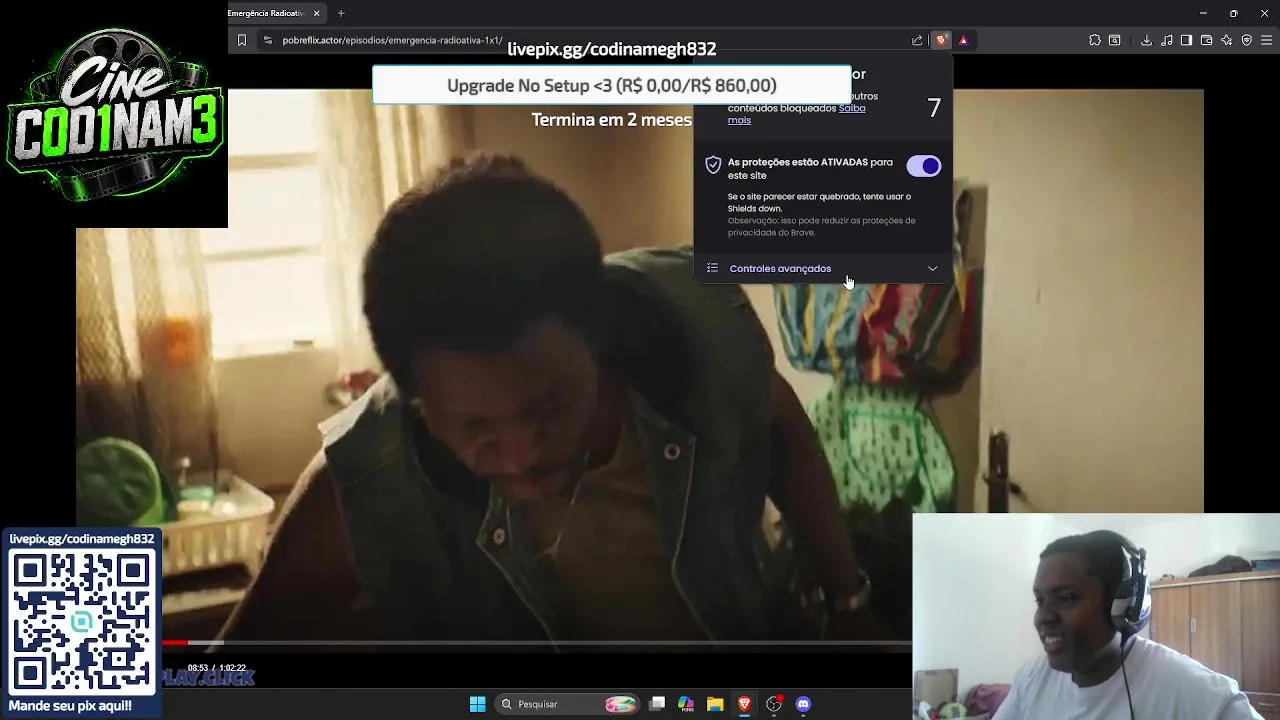Open Brave Rewards triangle icon
The height and width of the screenshot is (720, 1280).
click(x=963, y=40)
